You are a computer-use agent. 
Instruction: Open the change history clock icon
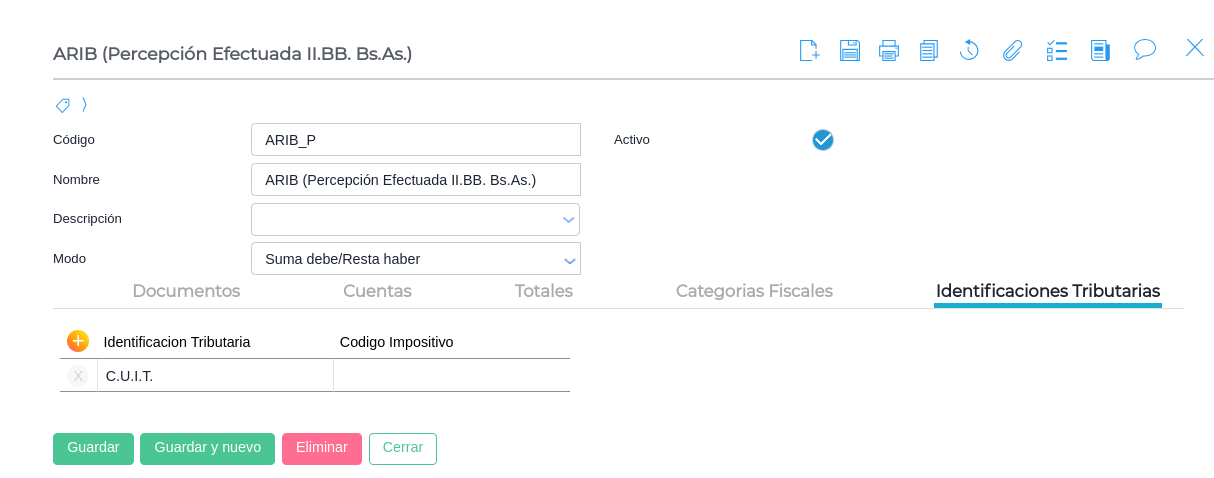[969, 50]
